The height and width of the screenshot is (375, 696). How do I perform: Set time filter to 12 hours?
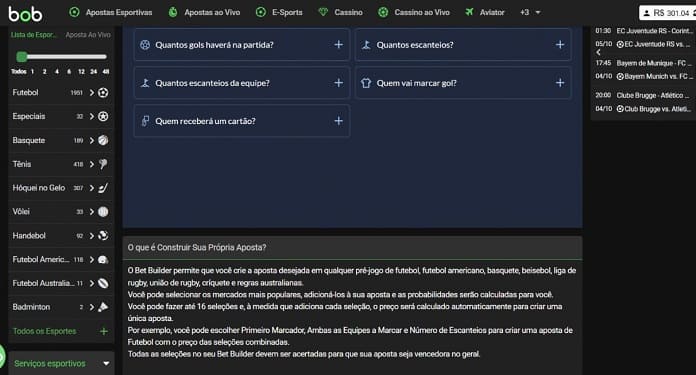(81, 71)
